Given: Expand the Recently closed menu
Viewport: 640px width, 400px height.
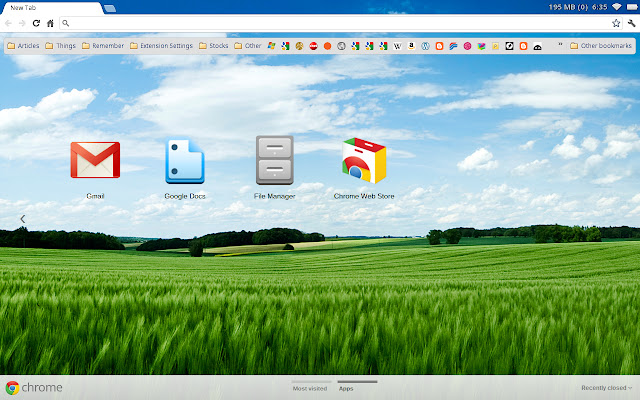Looking at the screenshot, I should 607,388.
